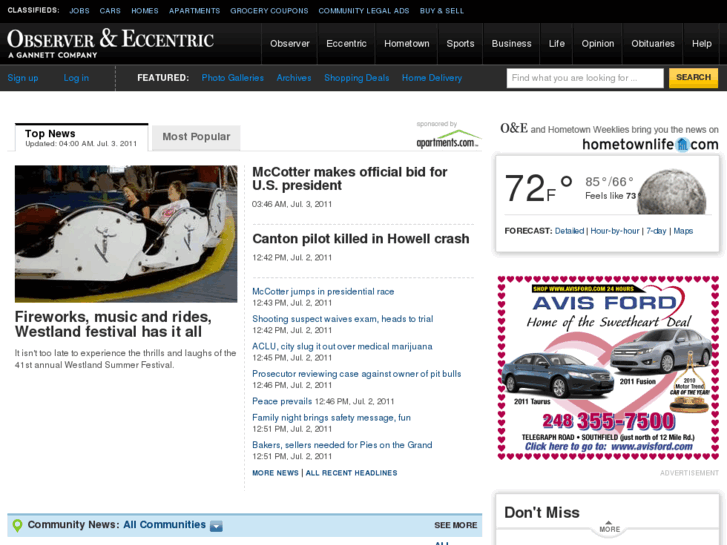Open the Life section

coord(556,44)
